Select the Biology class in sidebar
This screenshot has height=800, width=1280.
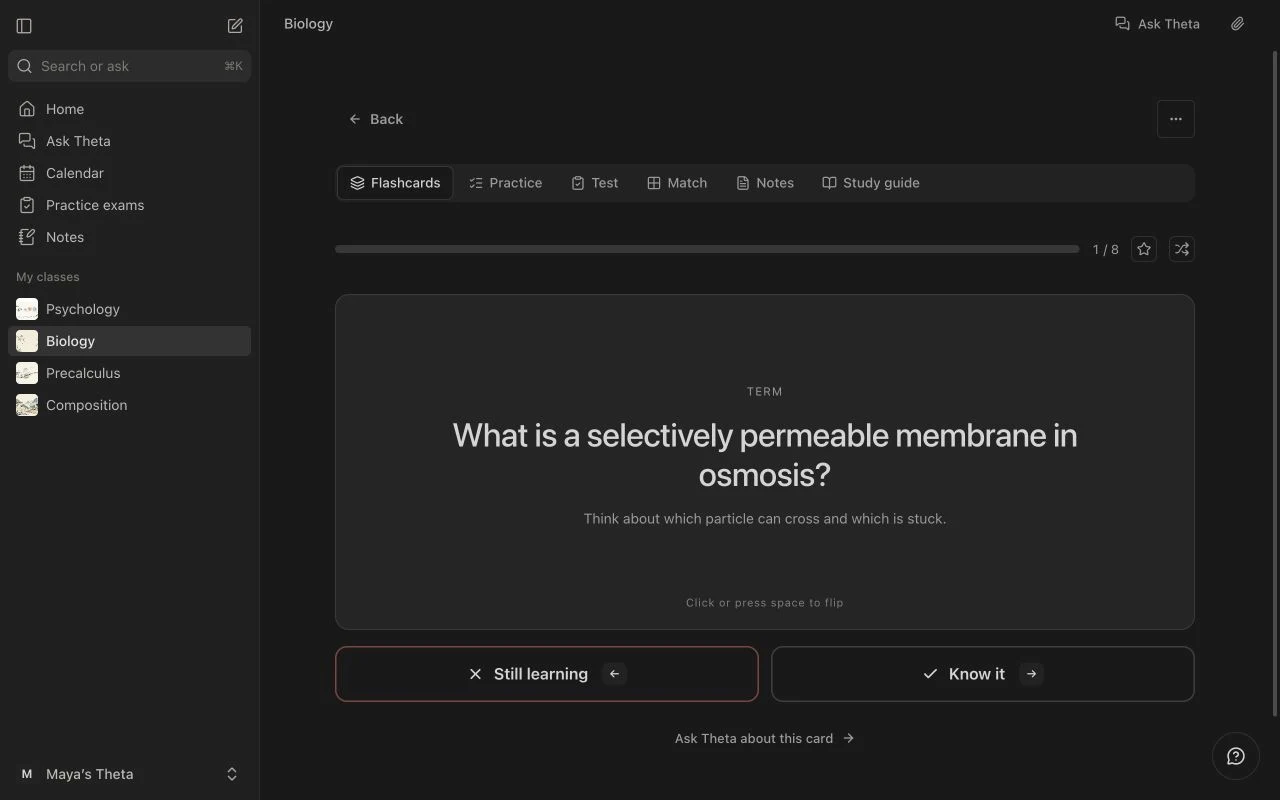click(x=130, y=341)
